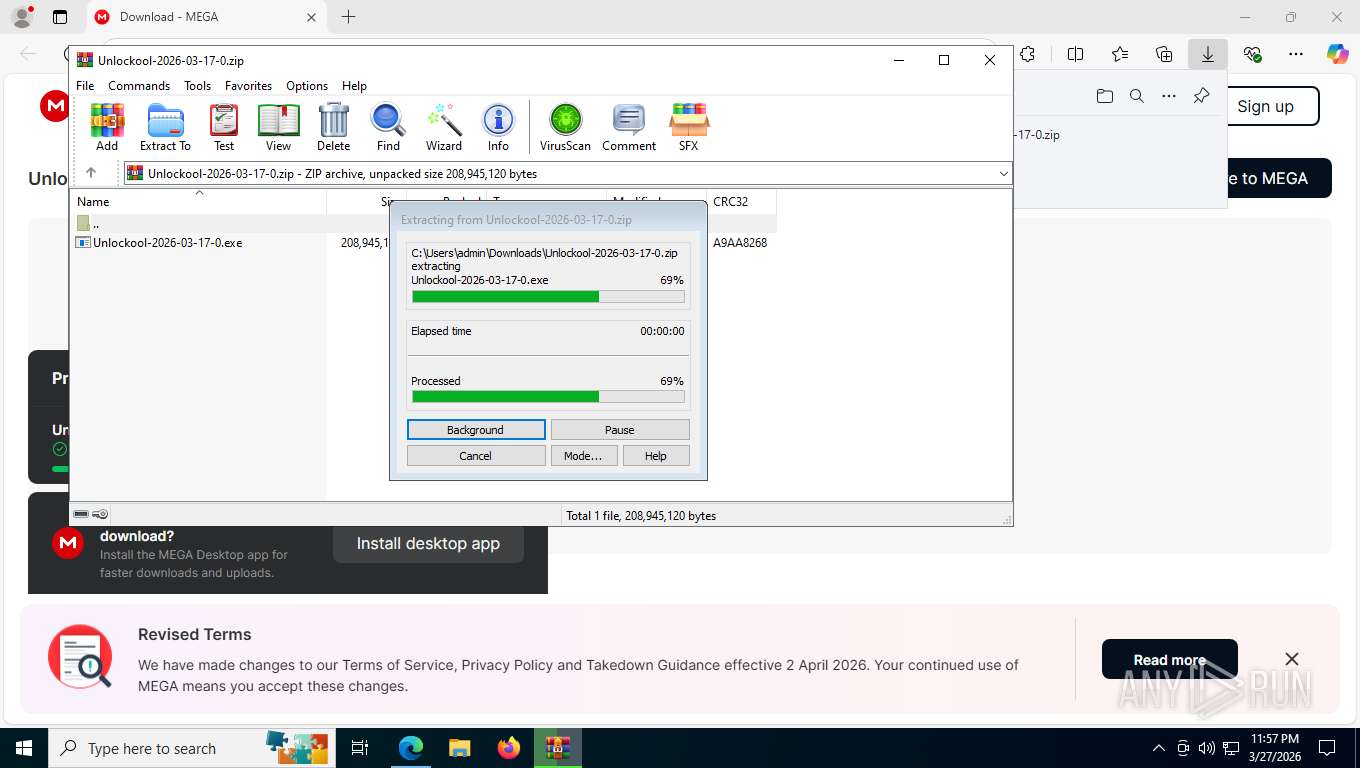Viewport: 1360px width, 768px height.
Task: Create SFX archive with SFX icon
Action: pos(689,127)
